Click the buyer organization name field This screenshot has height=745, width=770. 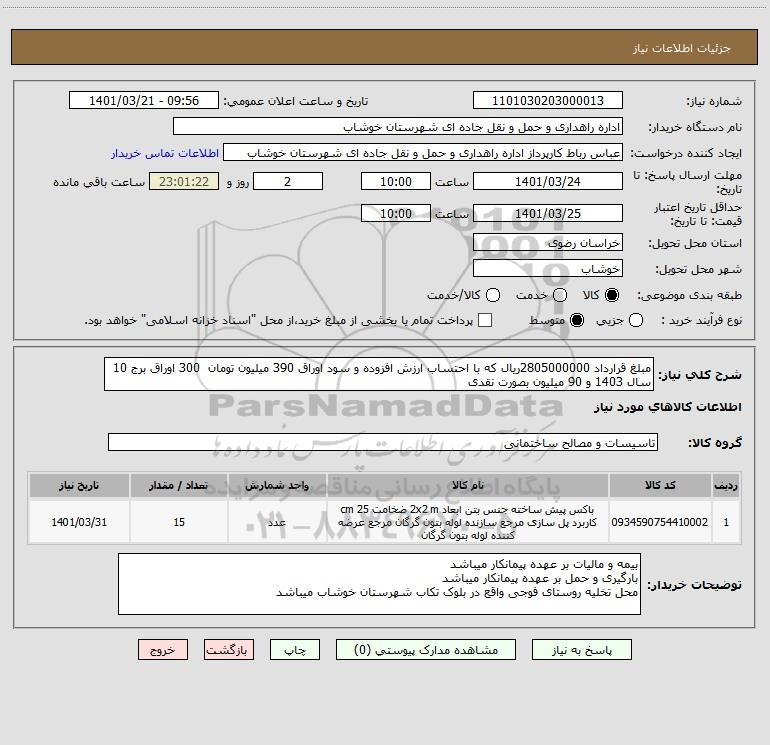tap(398, 127)
